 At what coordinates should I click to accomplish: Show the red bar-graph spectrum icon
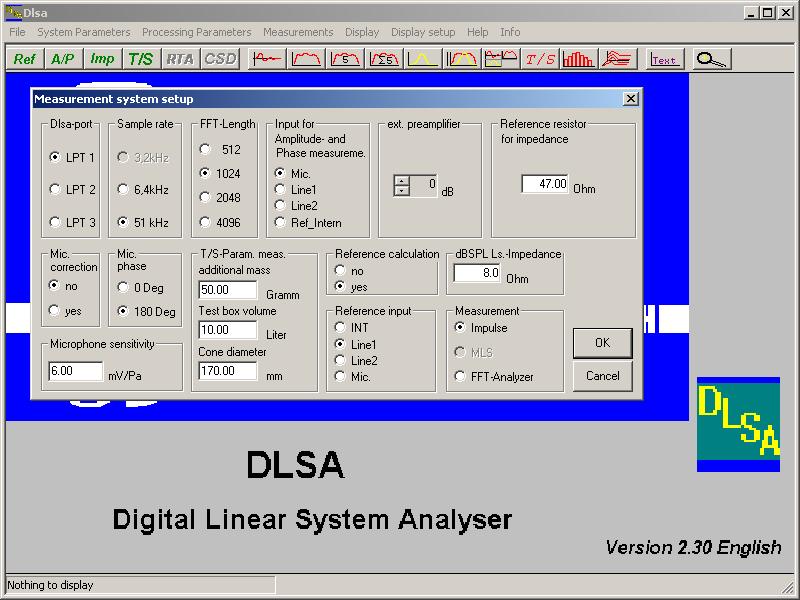579,59
